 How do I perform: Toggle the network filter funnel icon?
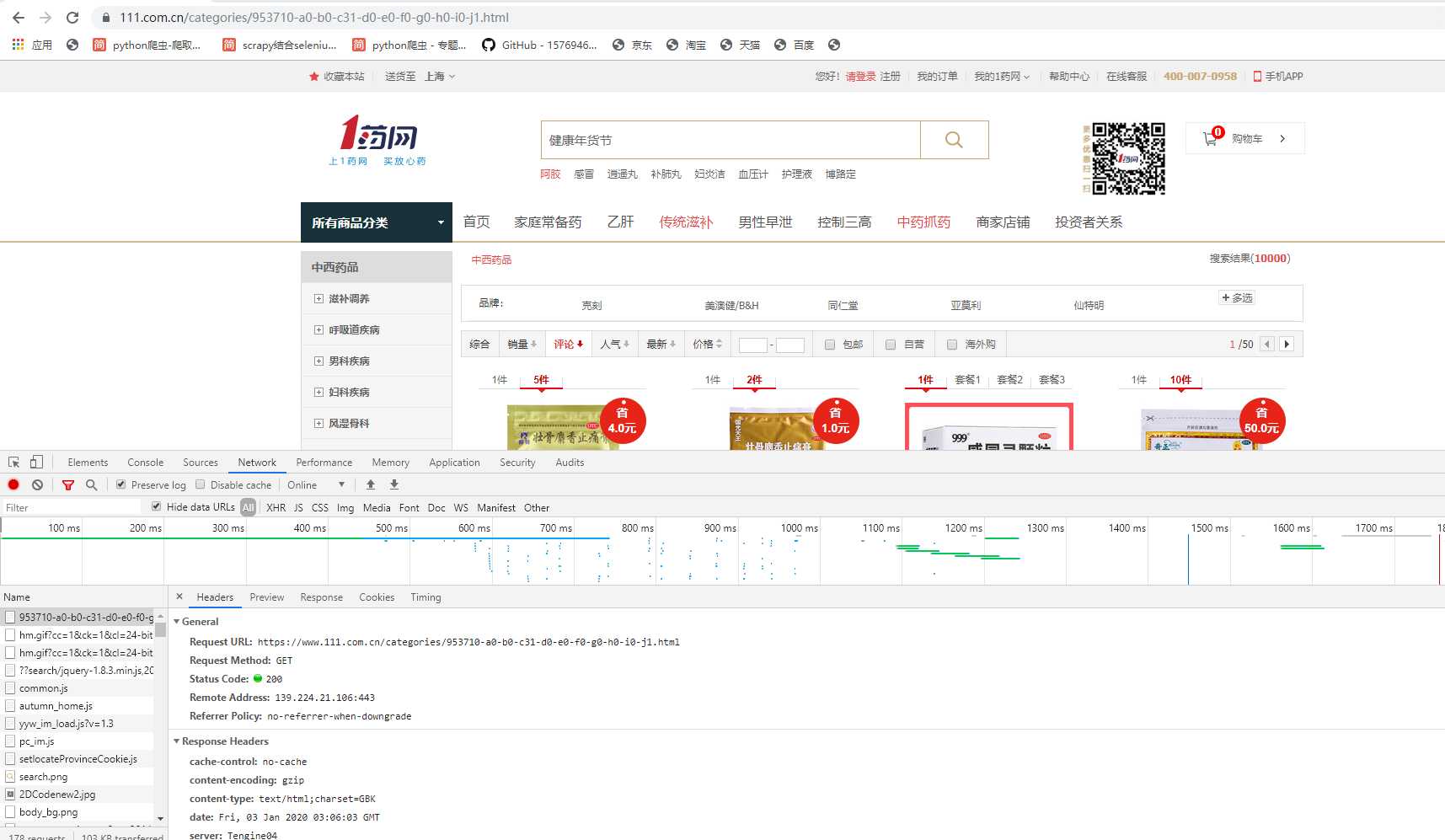pyautogui.click(x=68, y=484)
